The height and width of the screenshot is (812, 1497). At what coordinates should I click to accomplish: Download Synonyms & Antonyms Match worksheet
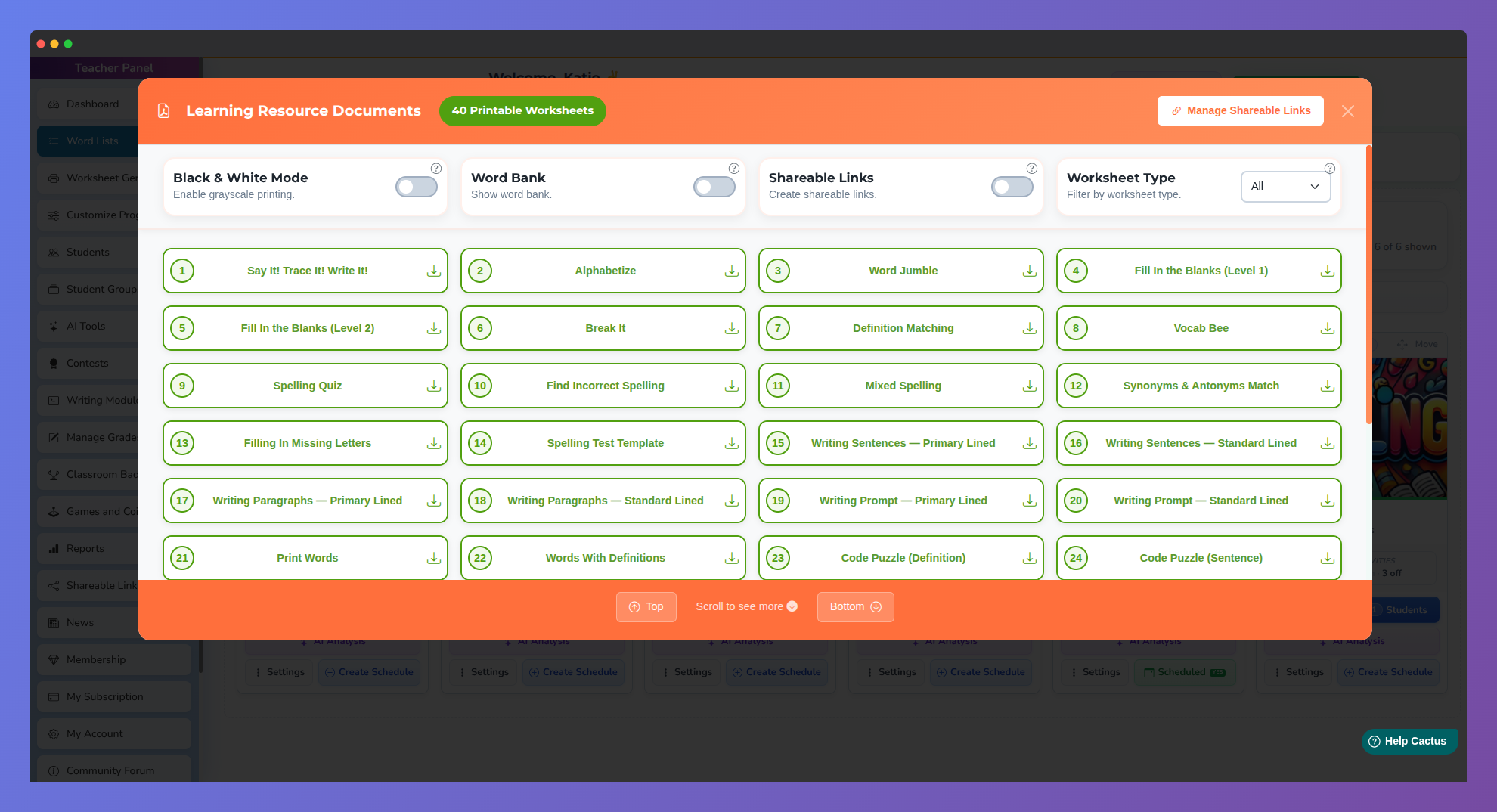point(1328,386)
